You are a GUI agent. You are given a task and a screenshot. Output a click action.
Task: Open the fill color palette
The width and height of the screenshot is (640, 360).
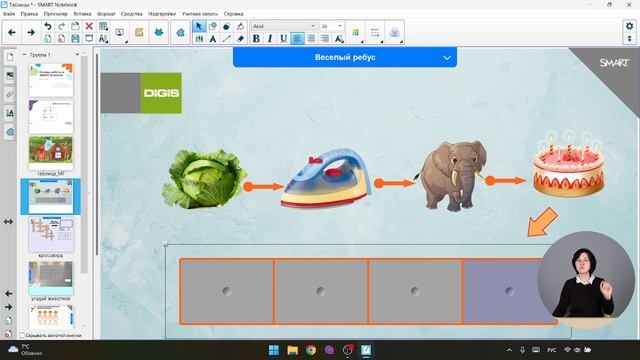(x=356, y=32)
